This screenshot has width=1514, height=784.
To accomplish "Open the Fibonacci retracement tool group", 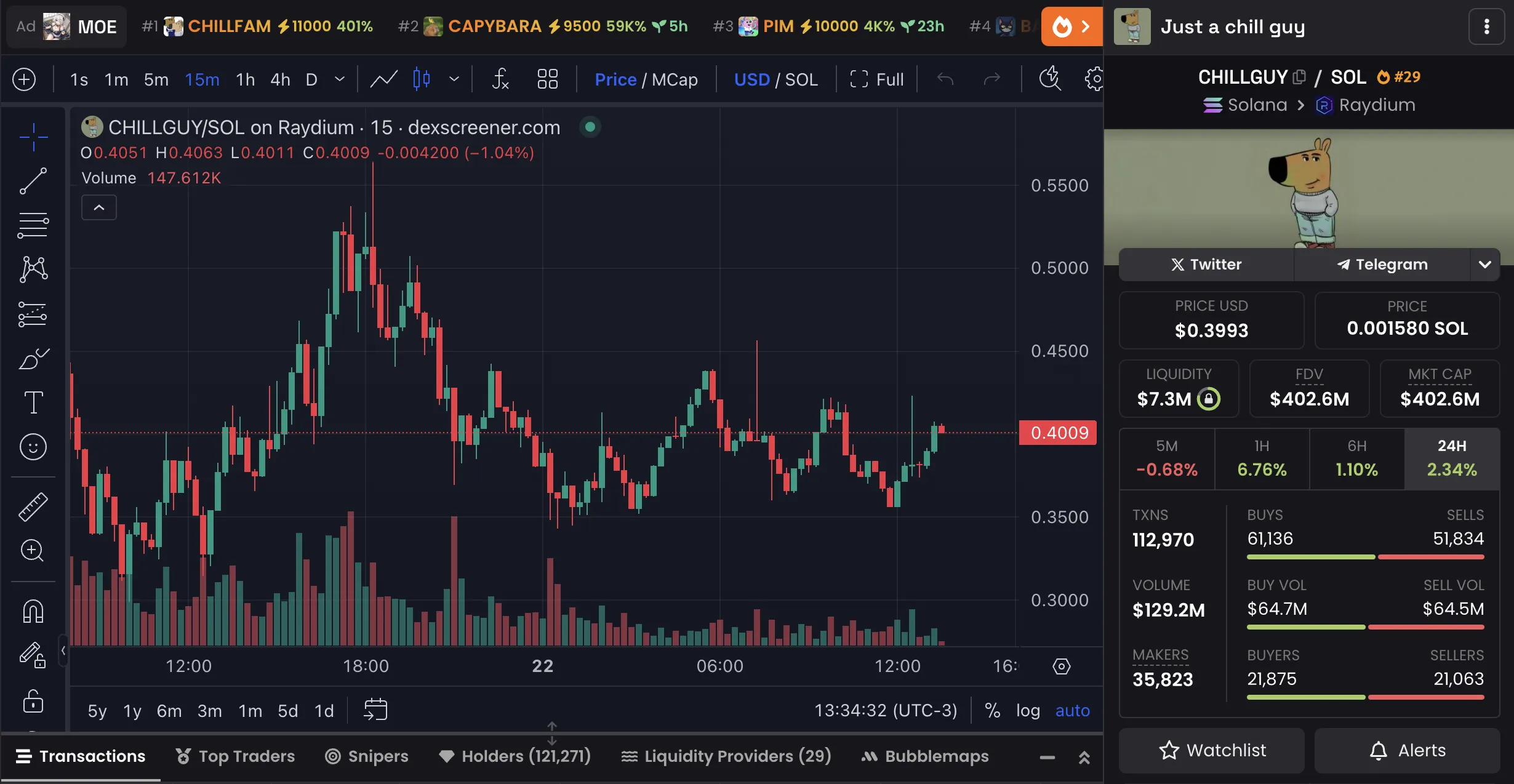I will point(33,225).
